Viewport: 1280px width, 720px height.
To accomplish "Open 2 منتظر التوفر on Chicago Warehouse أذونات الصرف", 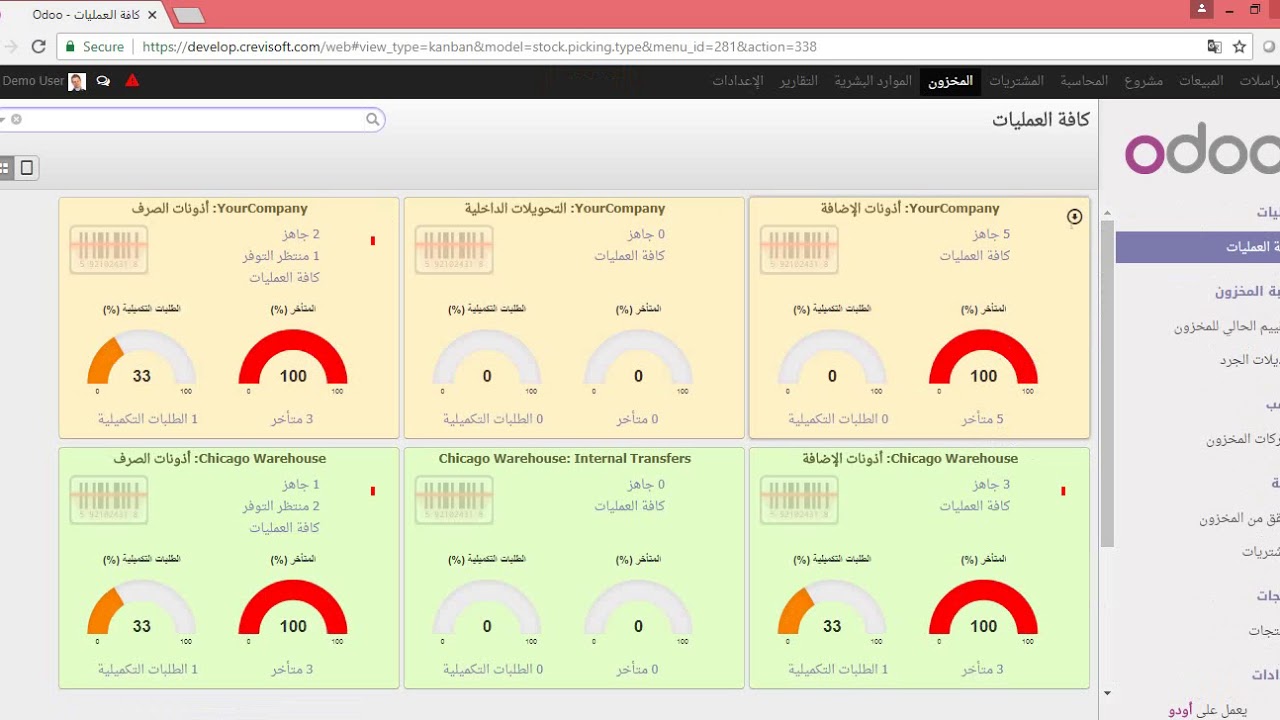I will pos(281,506).
